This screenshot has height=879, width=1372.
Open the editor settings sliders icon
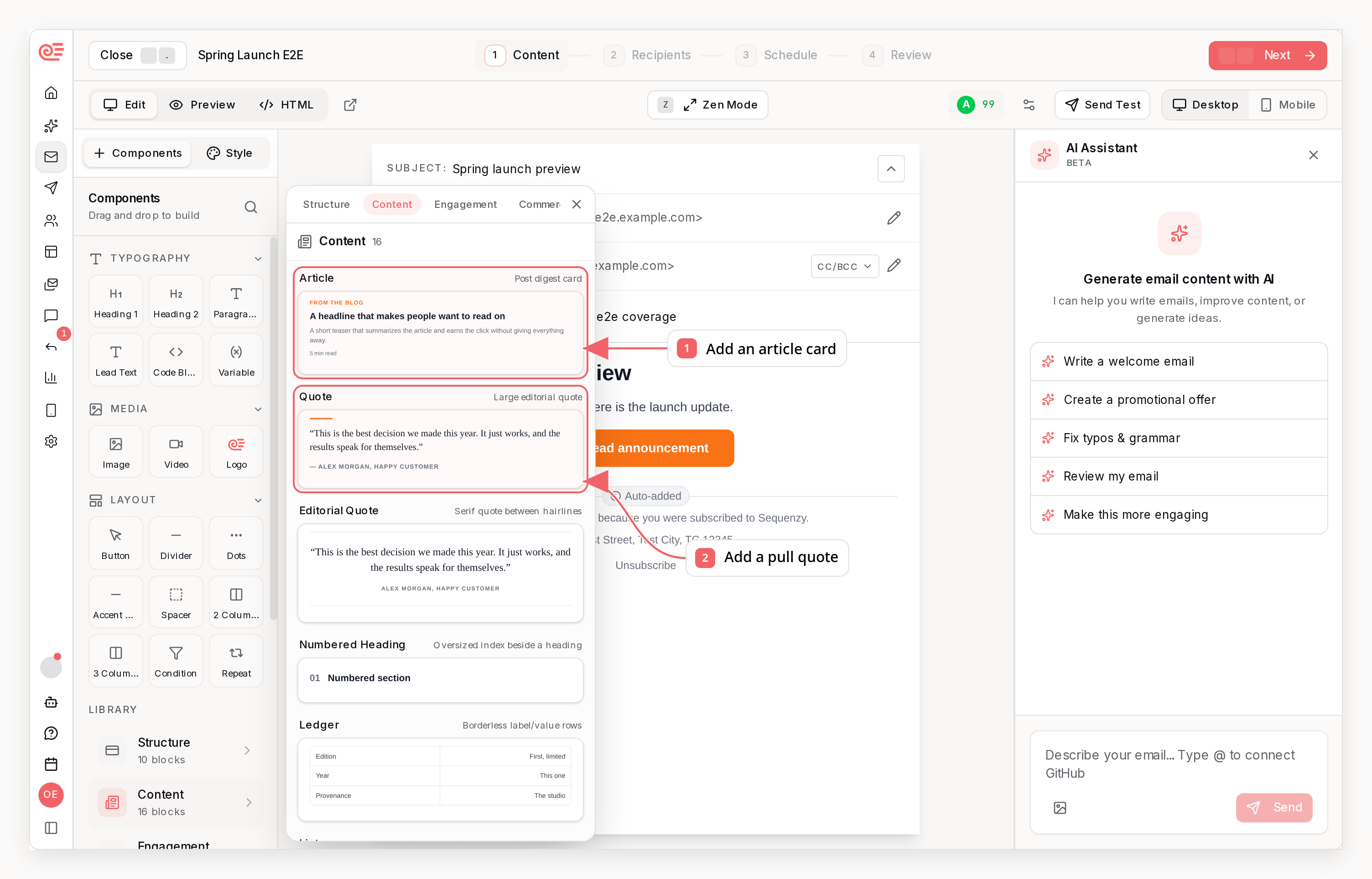(x=1029, y=104)
